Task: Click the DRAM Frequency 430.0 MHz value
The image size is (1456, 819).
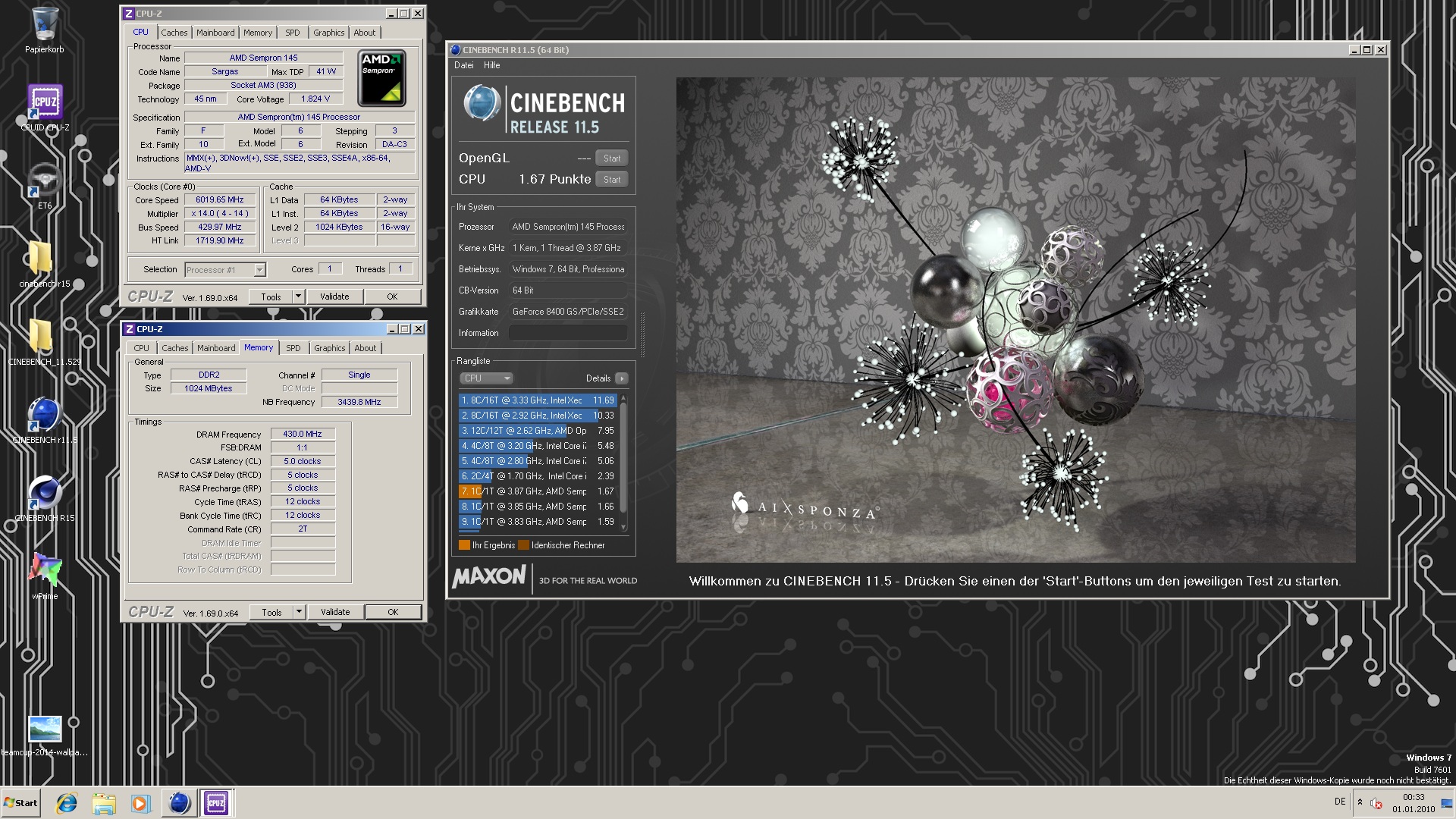Action: pos(303,434)
